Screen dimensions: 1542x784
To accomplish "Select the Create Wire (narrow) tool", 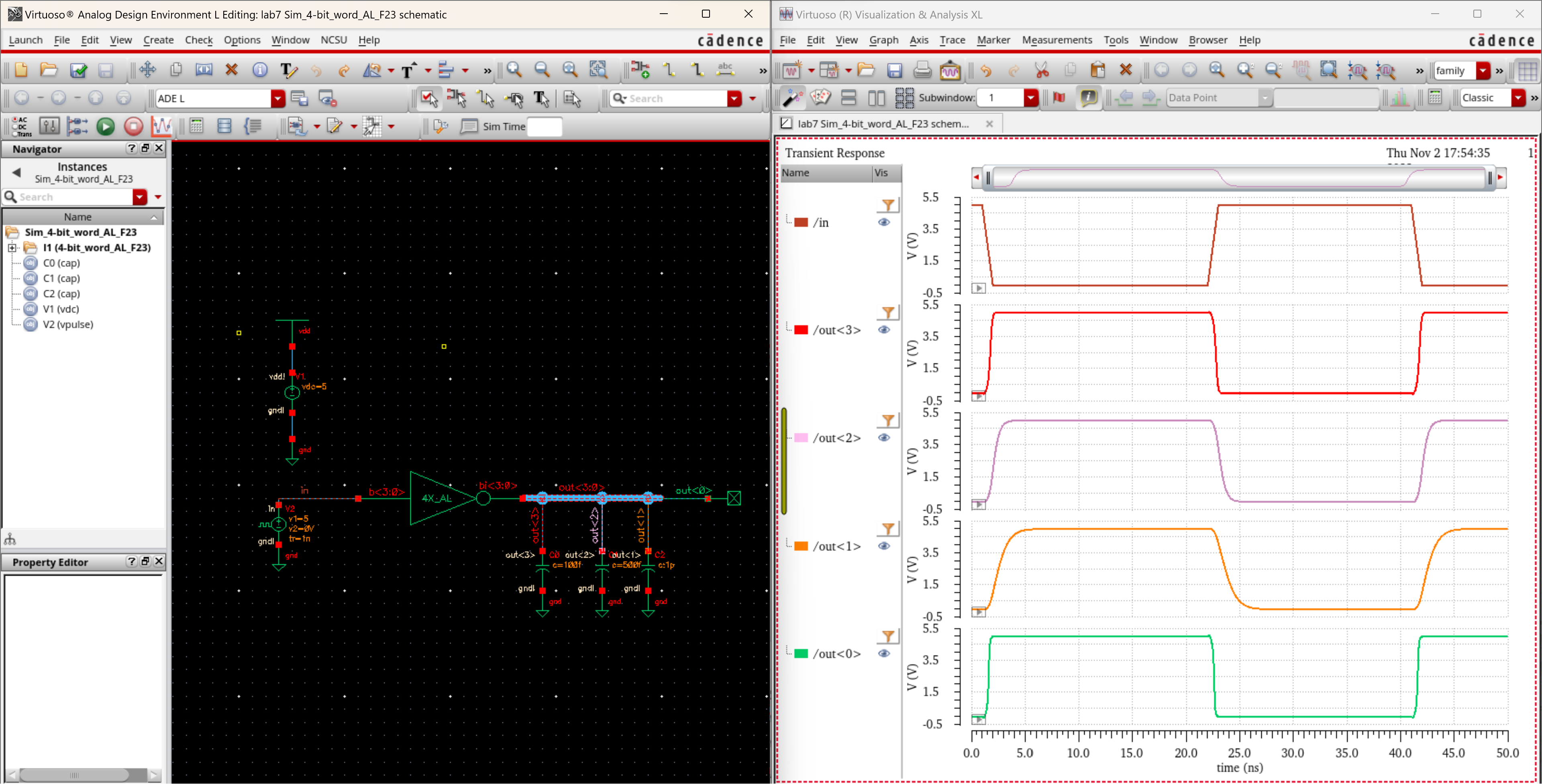I will click(x=669, y=70).
